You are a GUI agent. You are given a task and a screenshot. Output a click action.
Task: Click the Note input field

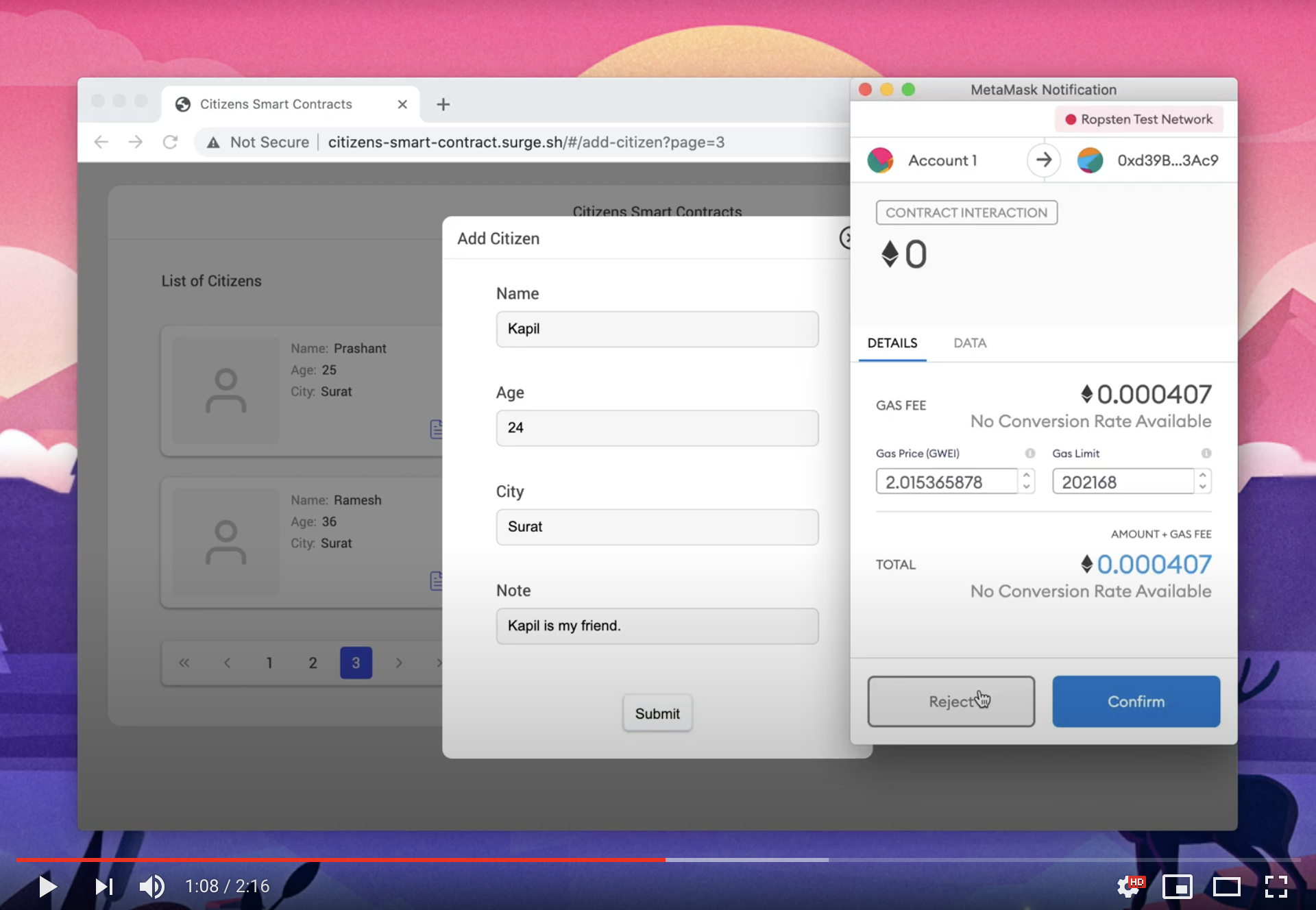click(657, 626)
